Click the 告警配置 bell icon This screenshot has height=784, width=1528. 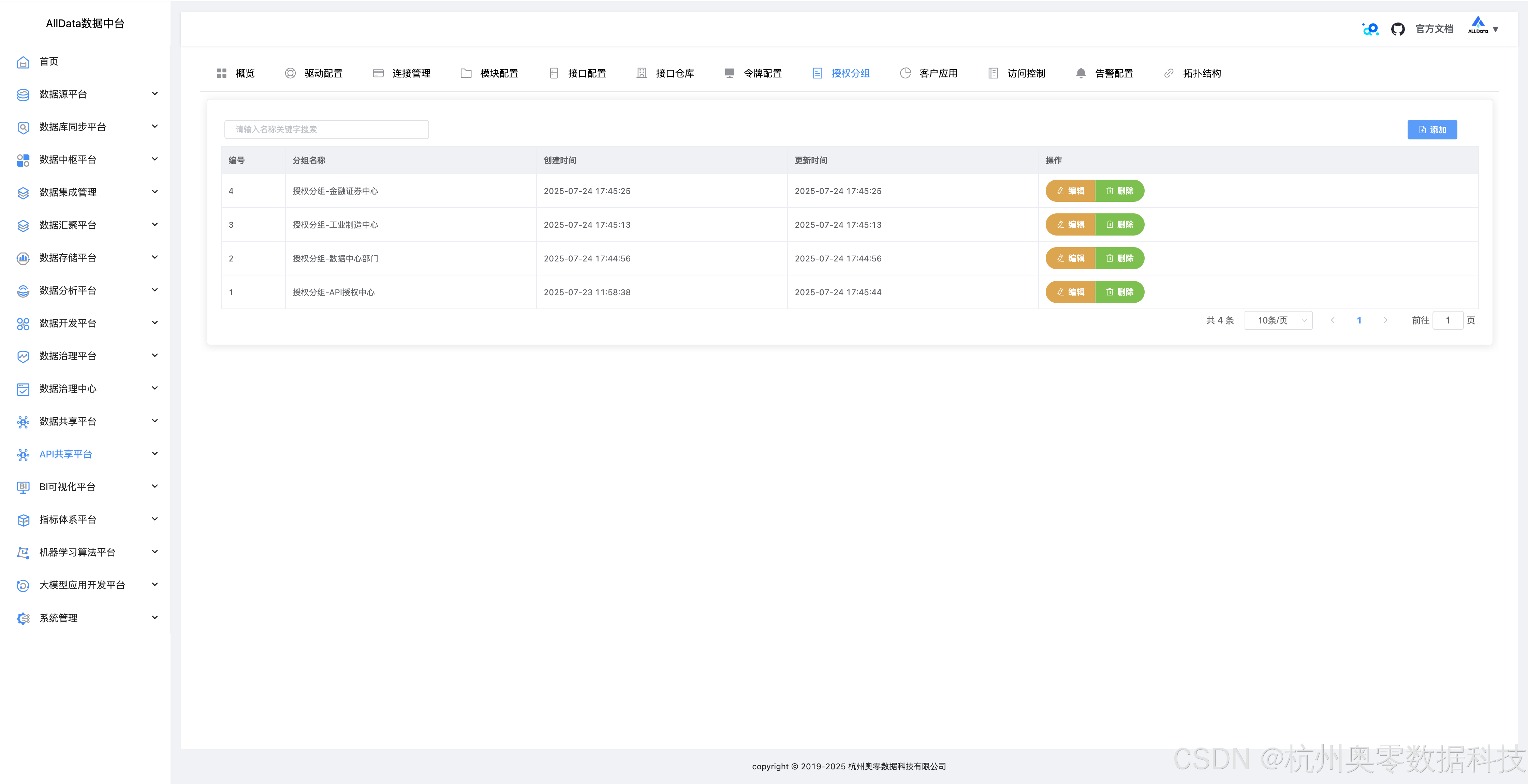coord(1081,74)
